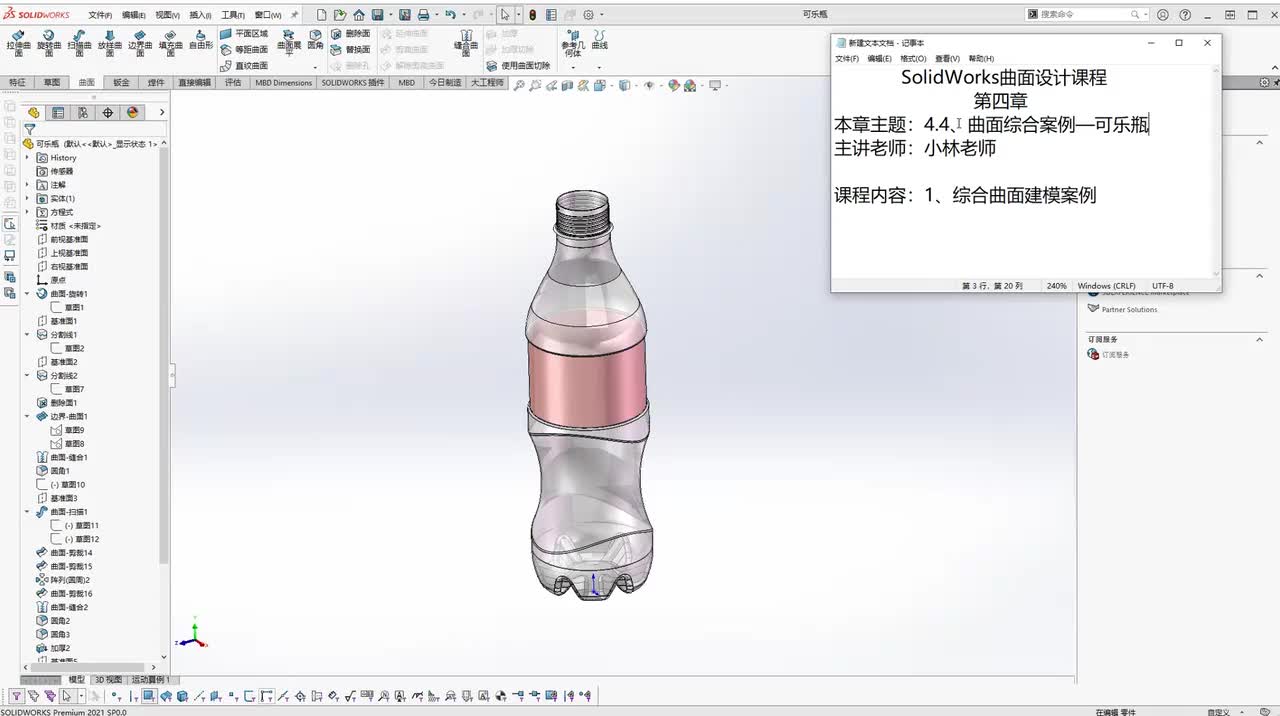
Task: Select the 边界曲面 boundary surface tool
Action: tap(140, 41)
